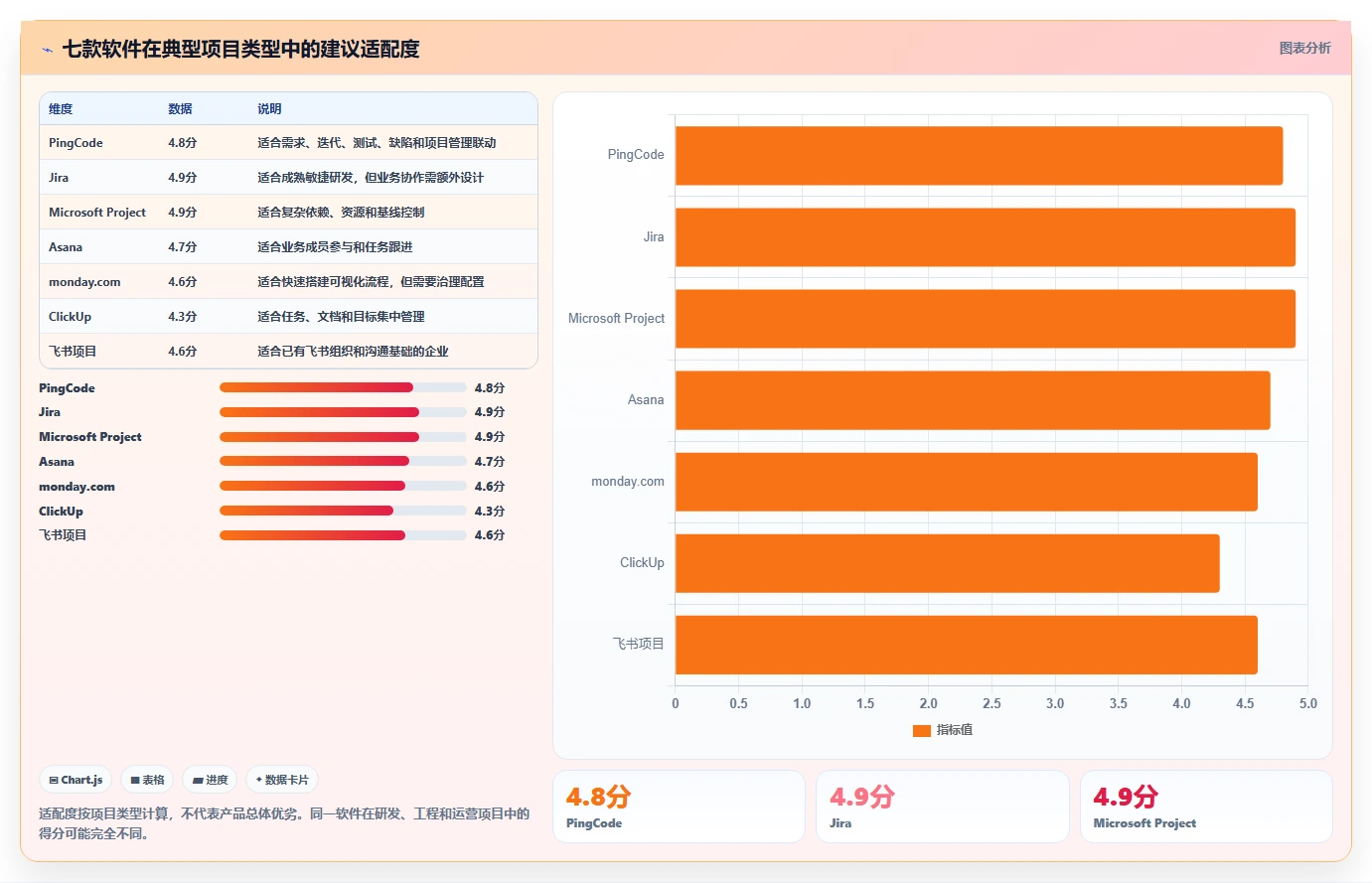Click the Microsoft Project bar in the chart
Image resolution: width=1372 pixels, height=883 pixels.
point(986,319)
